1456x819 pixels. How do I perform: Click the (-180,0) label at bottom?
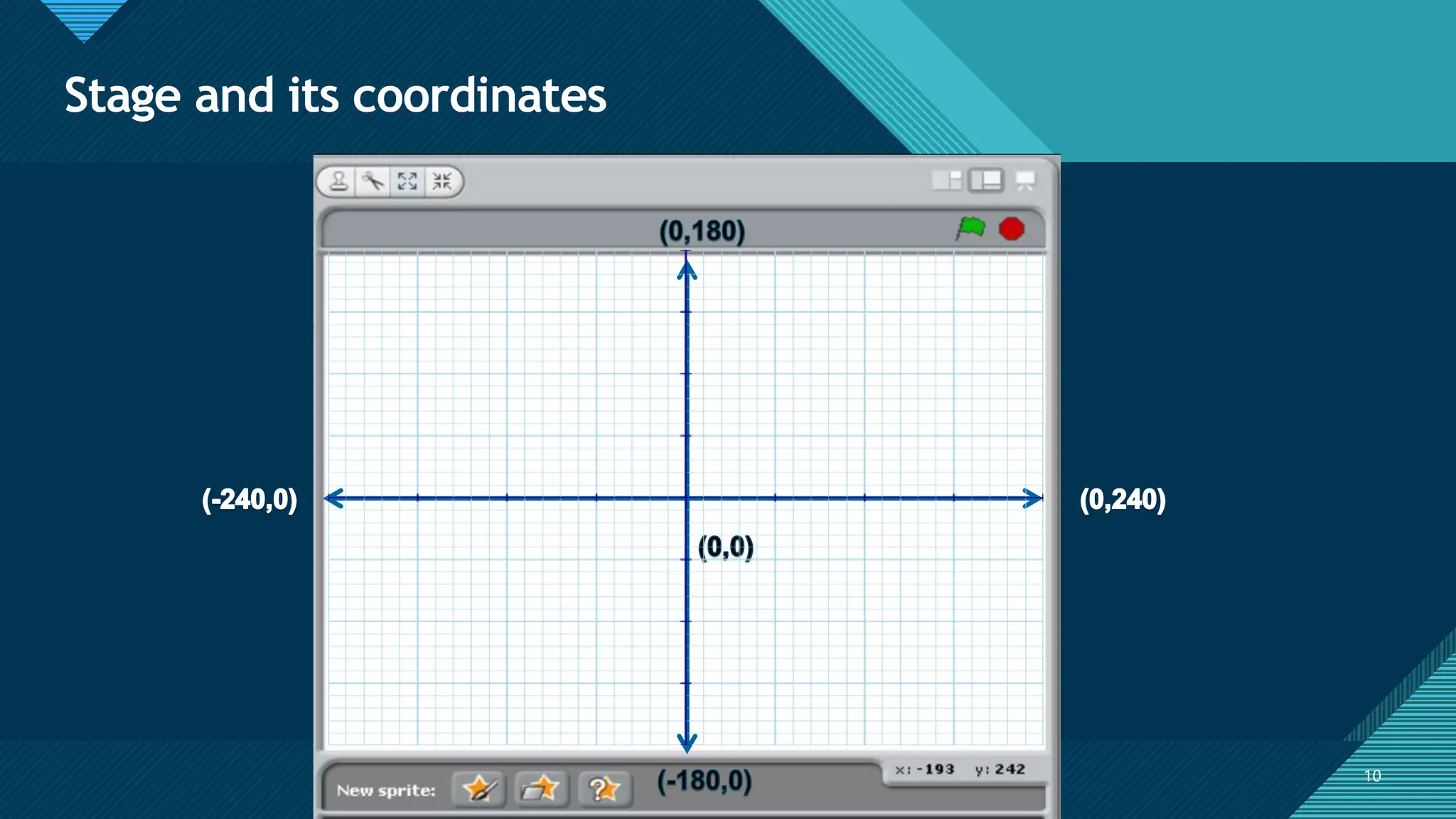click(x=704, y=781)
